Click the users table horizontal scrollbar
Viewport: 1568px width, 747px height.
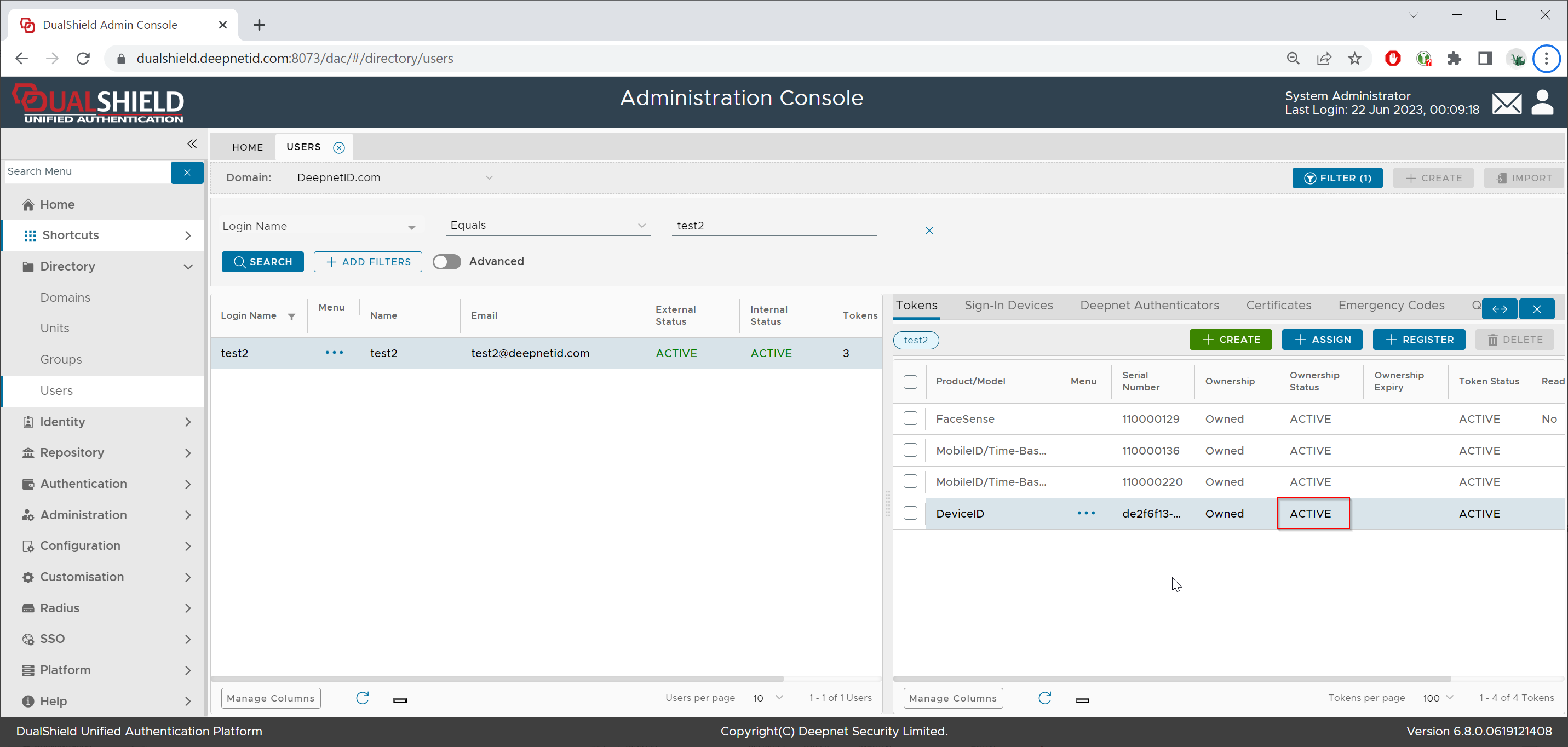point(497,678)
